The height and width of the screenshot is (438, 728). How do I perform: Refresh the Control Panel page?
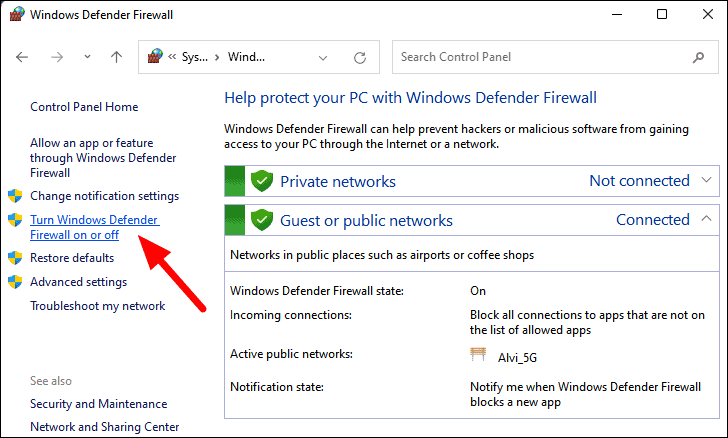[x=360, y=58]
